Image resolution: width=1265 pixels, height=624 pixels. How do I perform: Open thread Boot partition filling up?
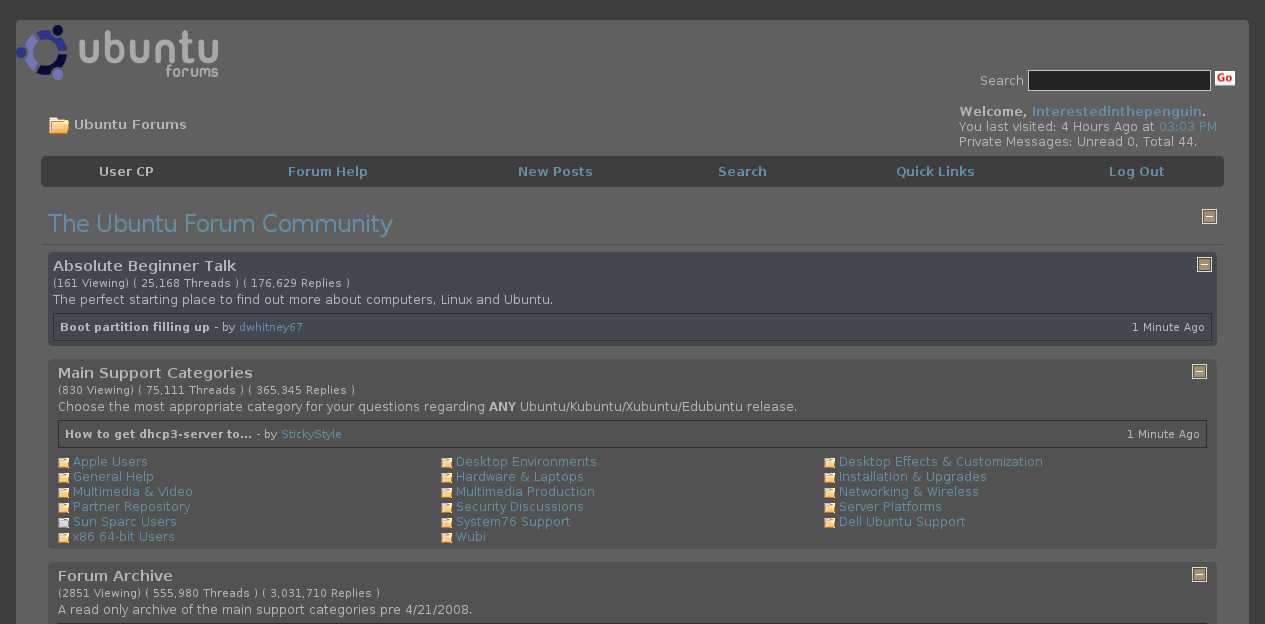135,327
